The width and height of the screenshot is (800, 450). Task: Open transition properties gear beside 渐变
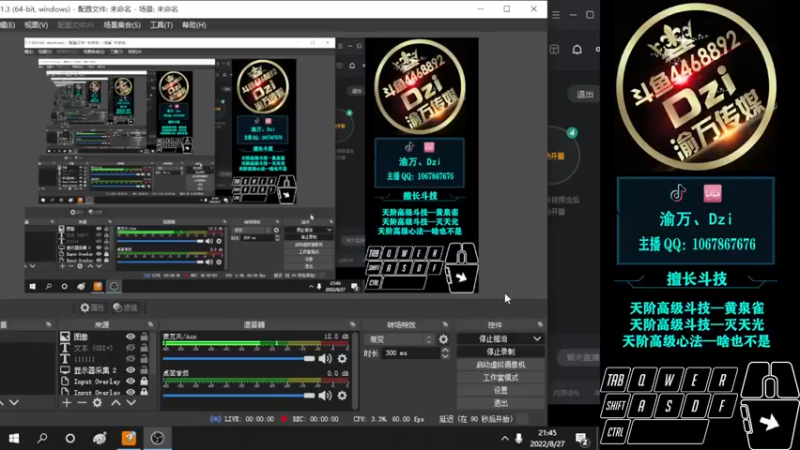[x=443, y=339]
